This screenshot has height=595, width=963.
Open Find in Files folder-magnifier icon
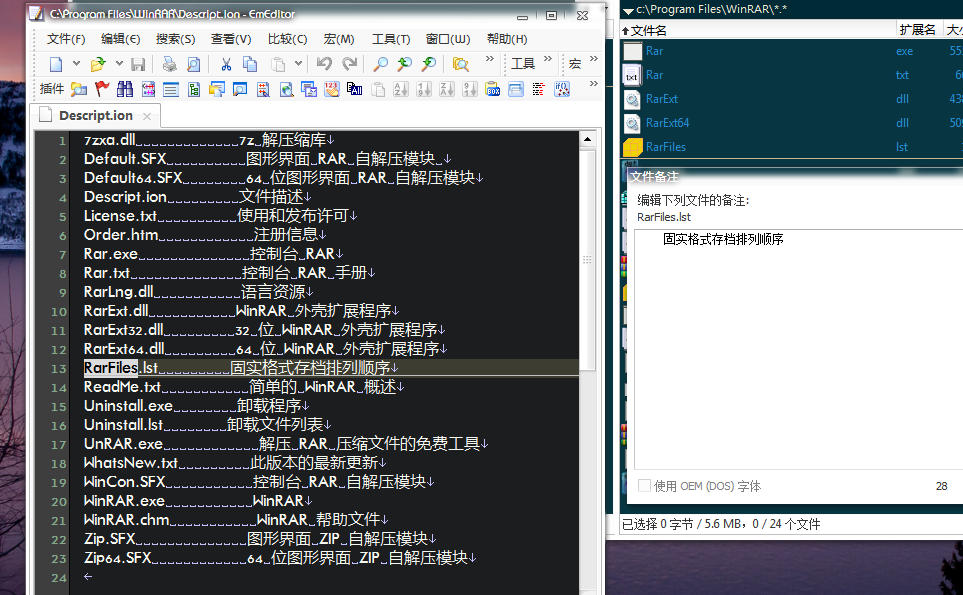460,64
